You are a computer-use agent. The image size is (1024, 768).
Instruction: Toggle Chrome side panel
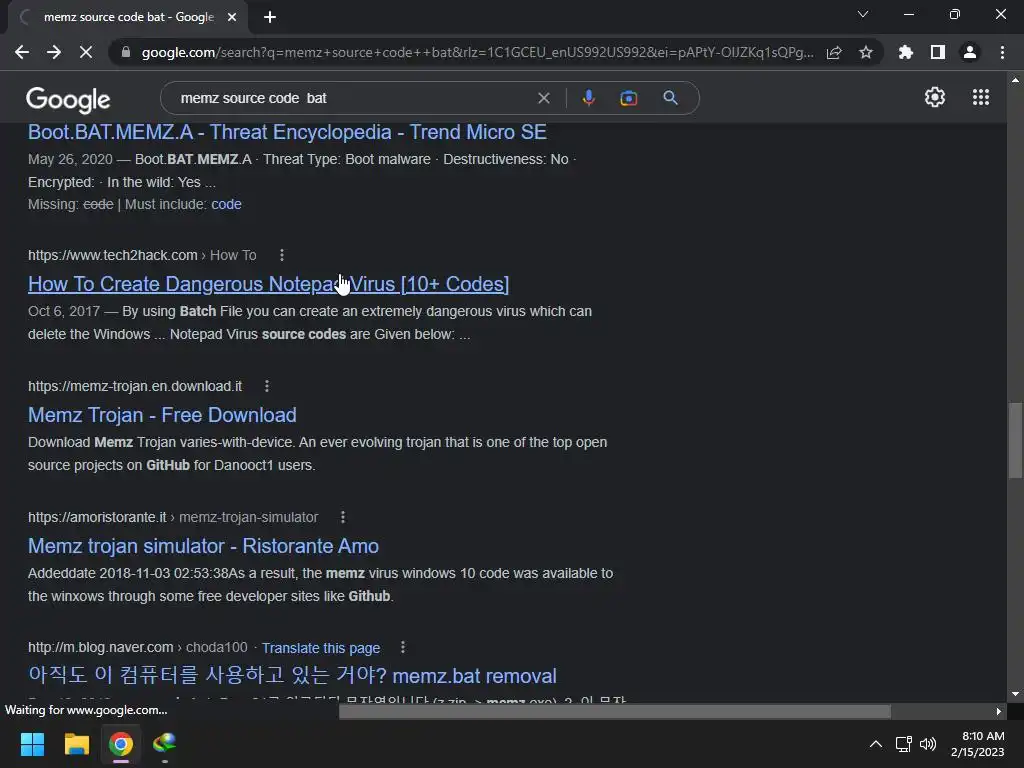[938, 52]
